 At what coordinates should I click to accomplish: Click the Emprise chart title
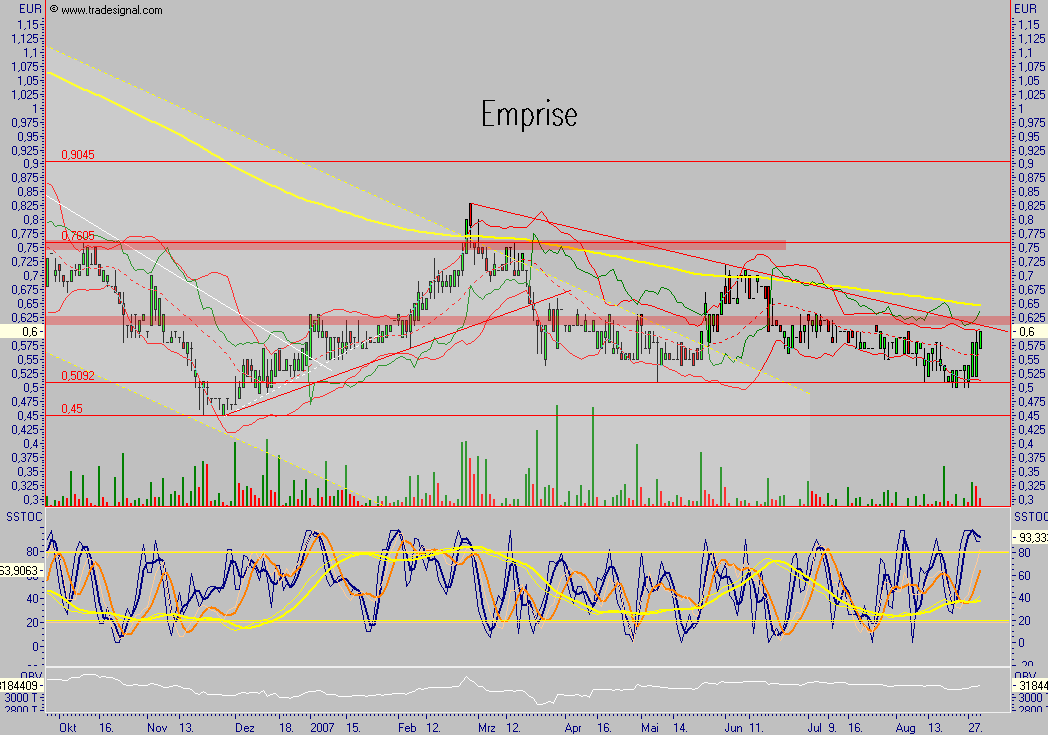tap(529, 114)
